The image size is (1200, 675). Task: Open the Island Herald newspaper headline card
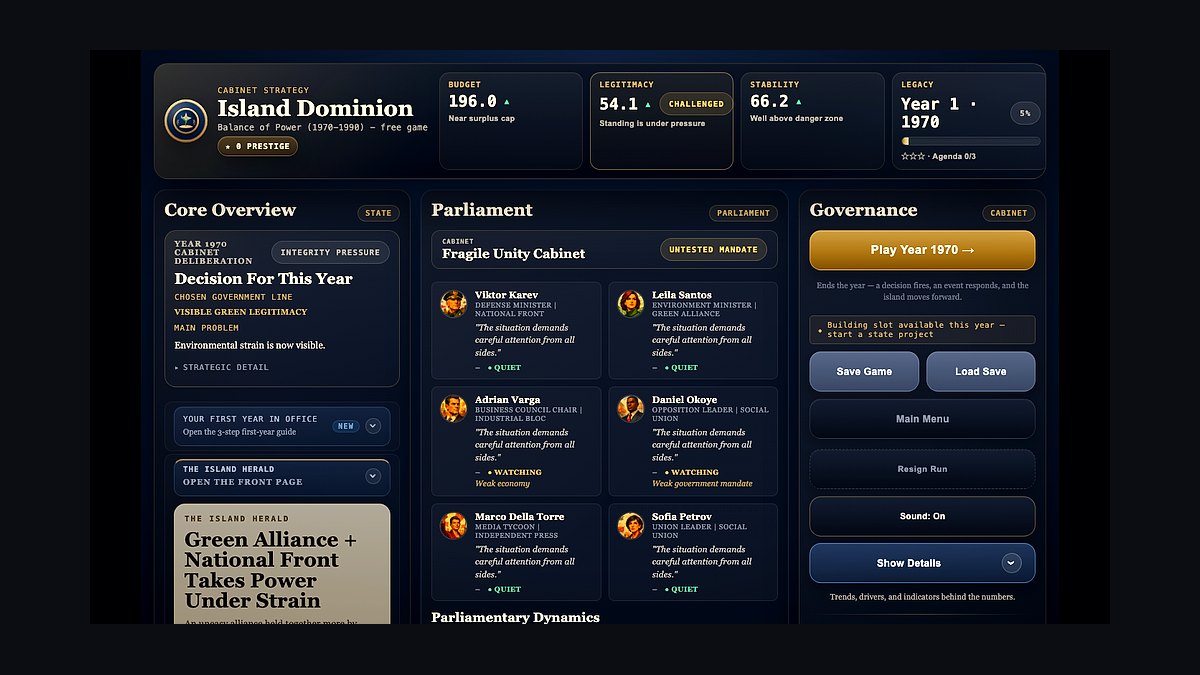tap(282, 564)
